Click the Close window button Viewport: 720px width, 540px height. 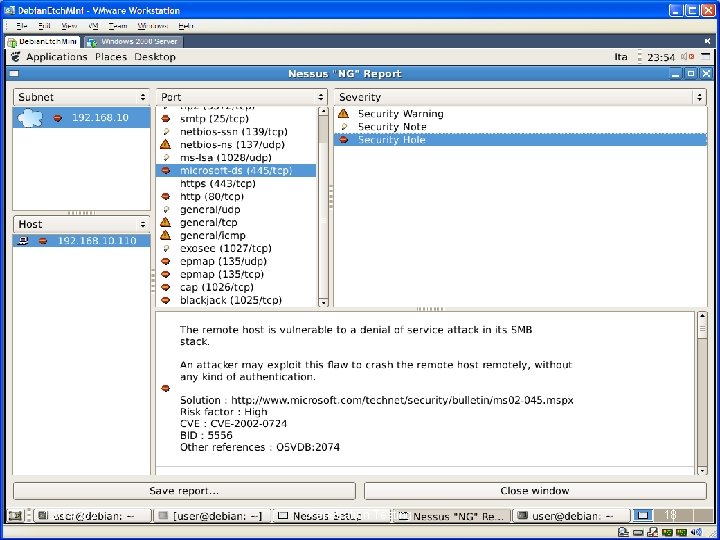click(535, 491)
